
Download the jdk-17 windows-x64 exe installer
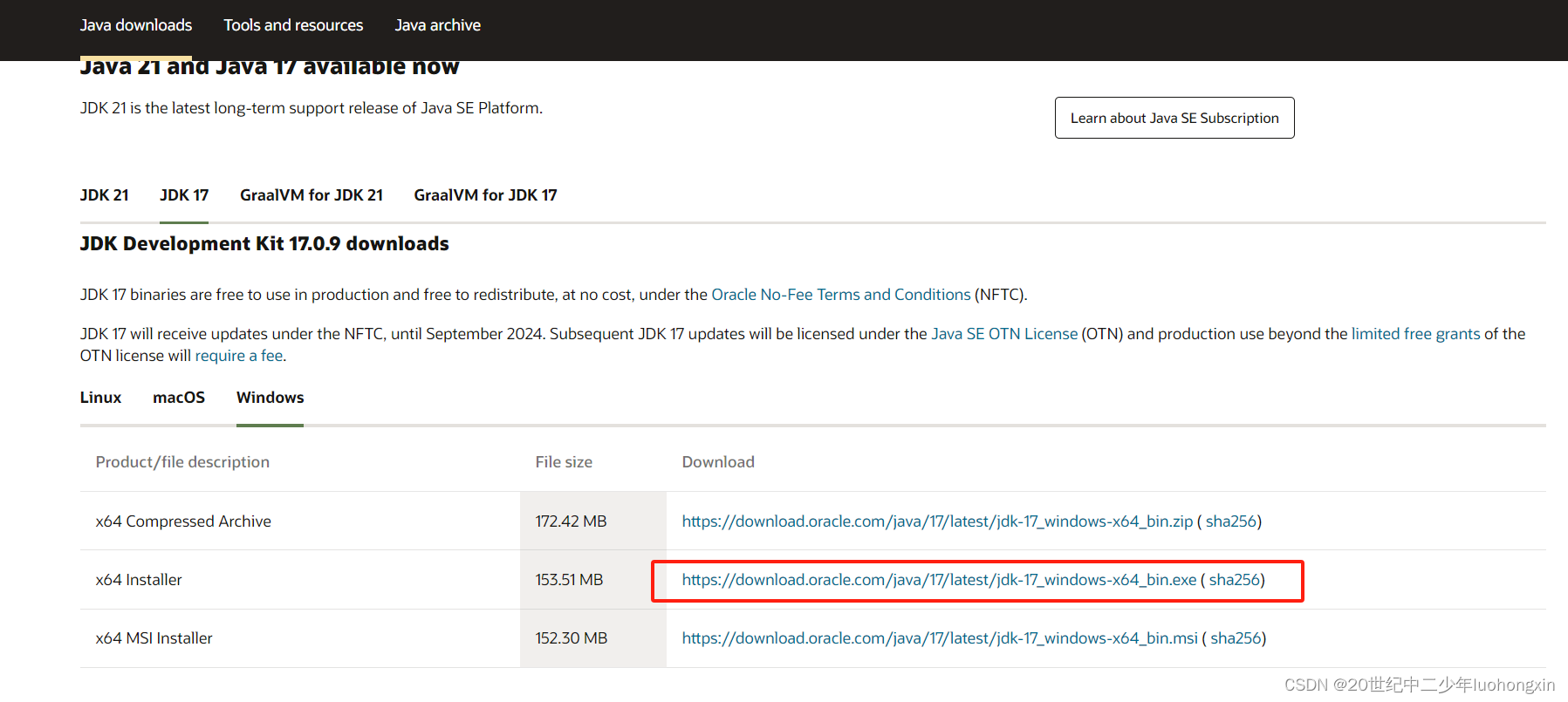(x=939, y=580)
